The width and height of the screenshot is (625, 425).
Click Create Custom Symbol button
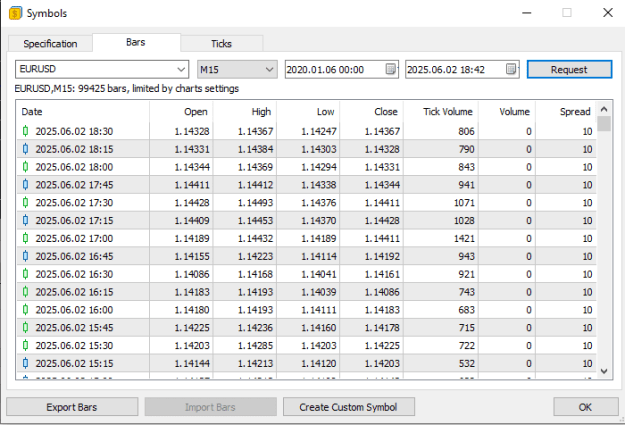coord(348,407)
